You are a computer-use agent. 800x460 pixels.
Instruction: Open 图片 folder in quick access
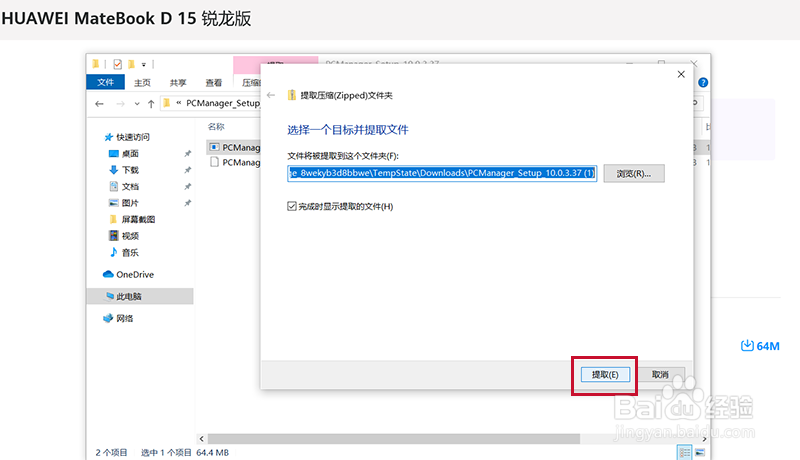(130, 203)
